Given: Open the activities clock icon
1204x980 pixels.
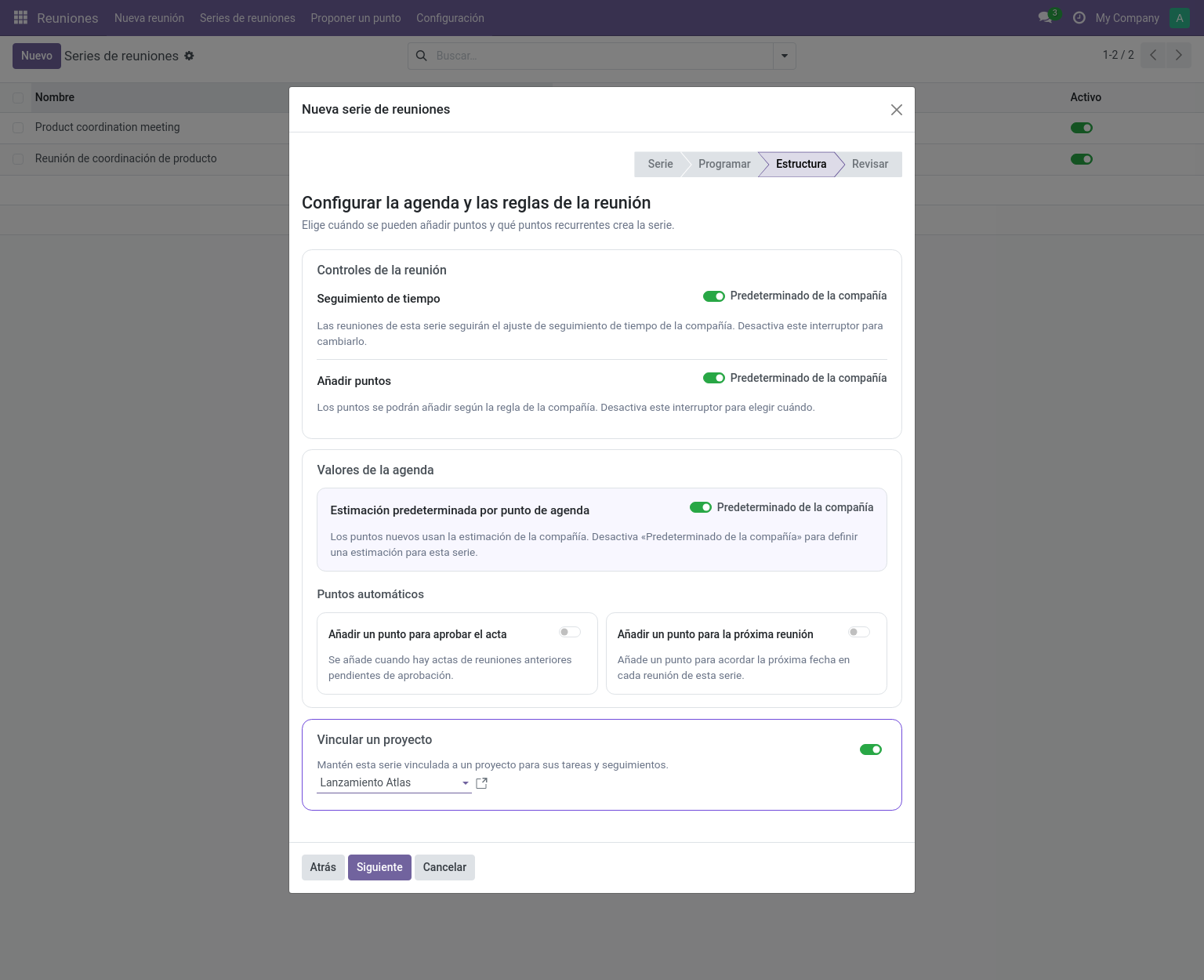Looking at the screenshot, I should tap(1079, 17).
